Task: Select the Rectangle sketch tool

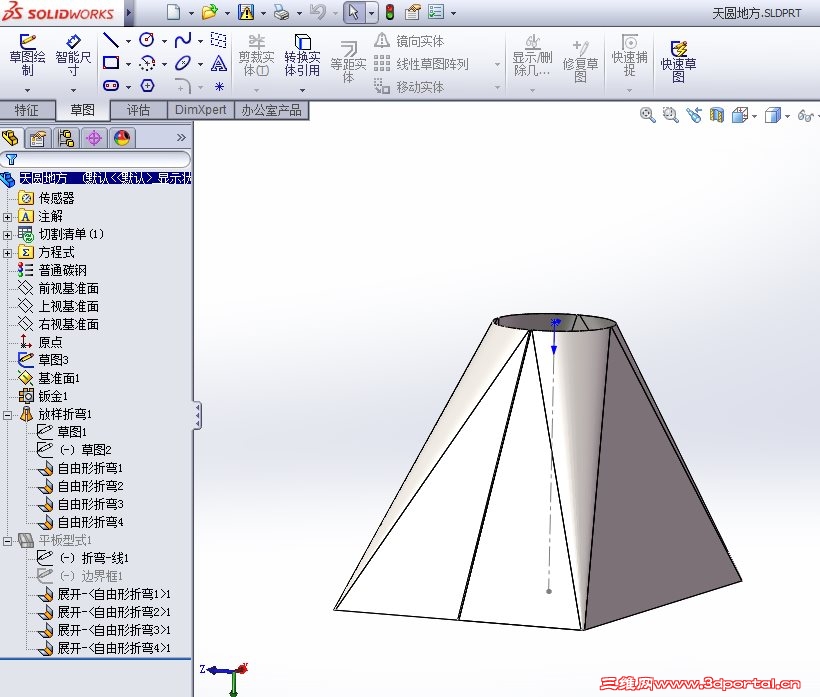Action: [111, 63]
